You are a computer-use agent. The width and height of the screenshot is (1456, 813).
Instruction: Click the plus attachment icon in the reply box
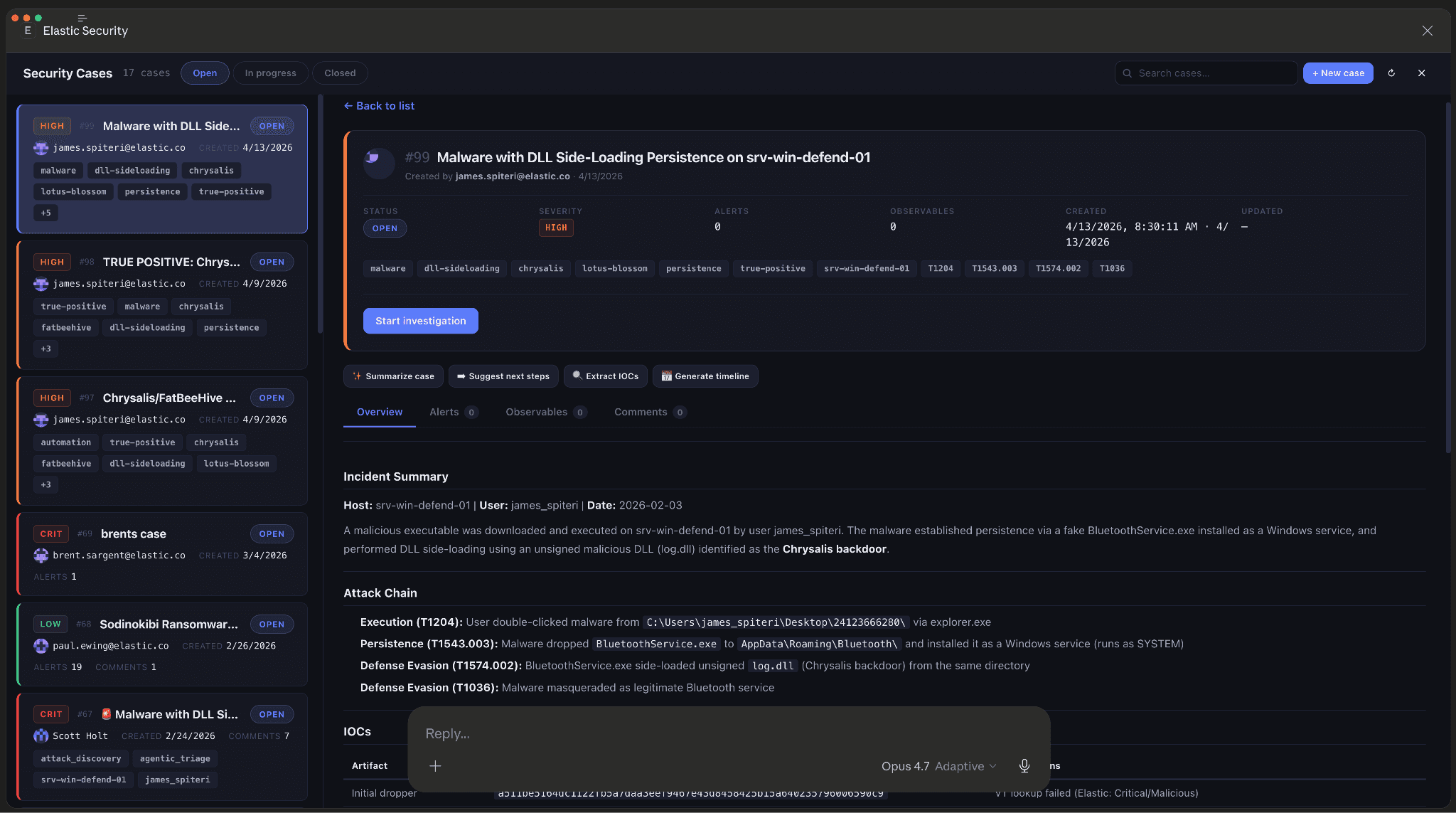click(435, 766)
